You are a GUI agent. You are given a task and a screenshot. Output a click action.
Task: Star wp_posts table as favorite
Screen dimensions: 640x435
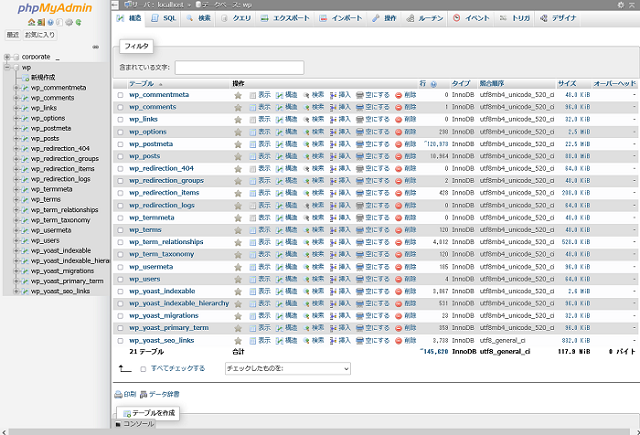tap(238, 156)
